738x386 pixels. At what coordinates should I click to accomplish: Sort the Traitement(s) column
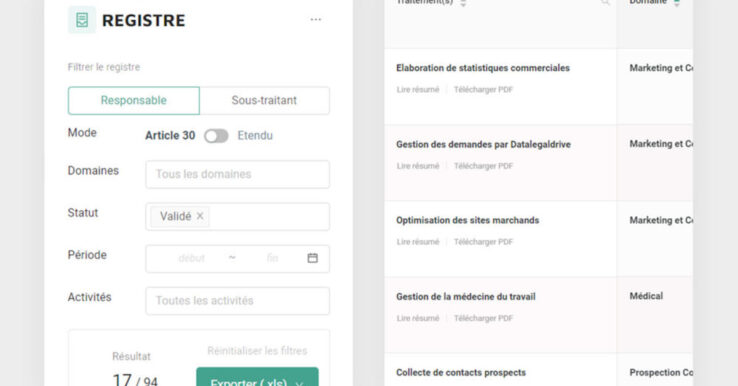463,3
